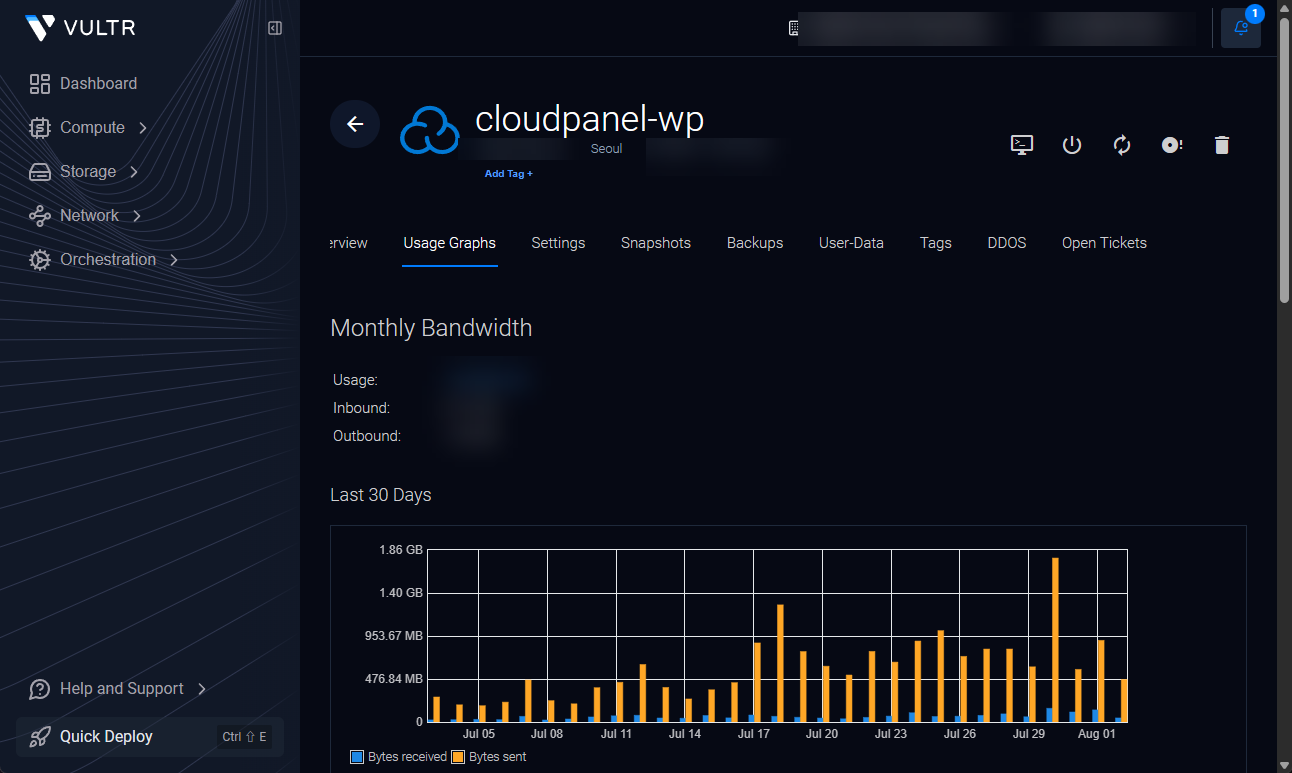
Task: Click the Bytes sent legend text
Action: (x=498, y=757)
